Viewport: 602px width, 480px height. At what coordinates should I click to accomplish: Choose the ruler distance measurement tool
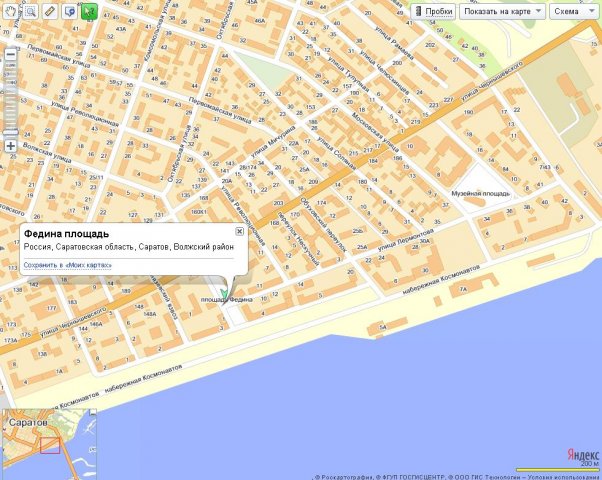(50, 11)
